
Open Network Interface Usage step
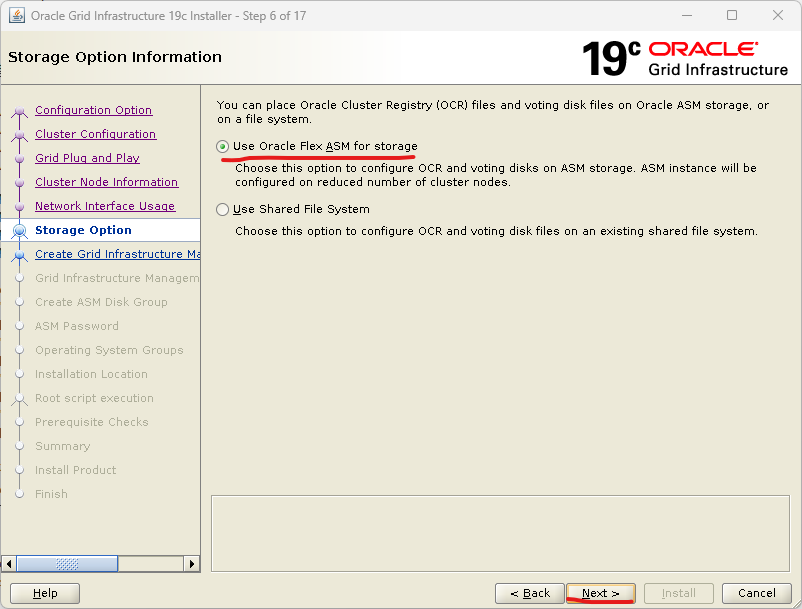pos(105,206)
